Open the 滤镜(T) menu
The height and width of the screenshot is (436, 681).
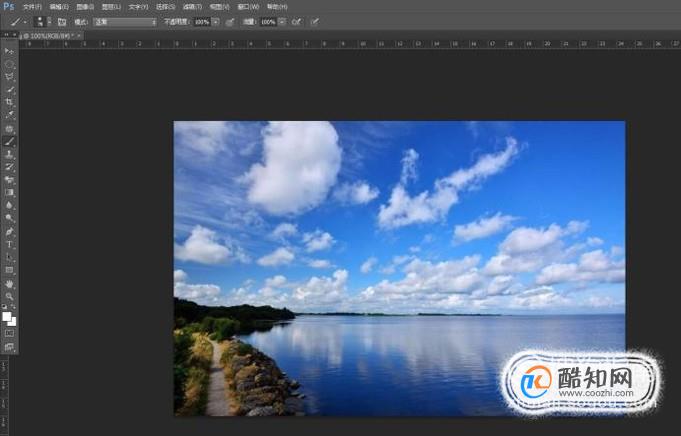pos(192,7)
